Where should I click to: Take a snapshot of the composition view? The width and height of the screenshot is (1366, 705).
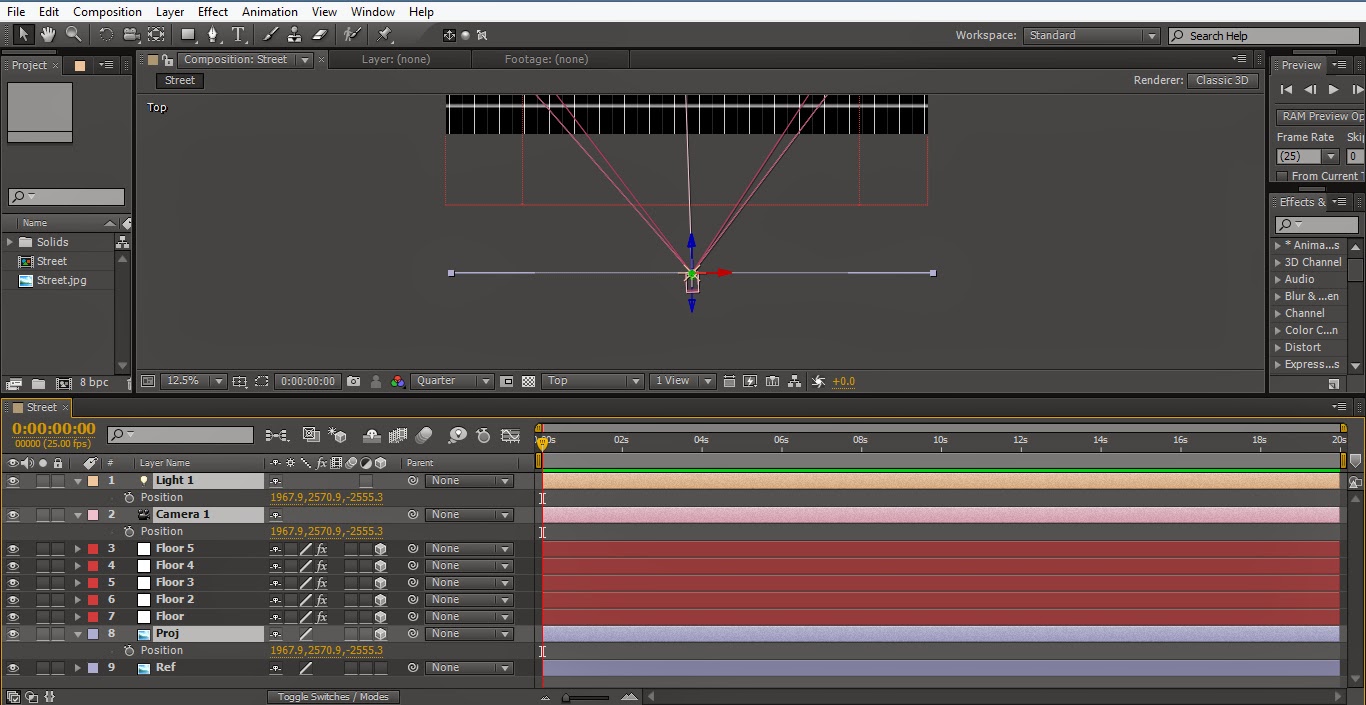(354, 381)
